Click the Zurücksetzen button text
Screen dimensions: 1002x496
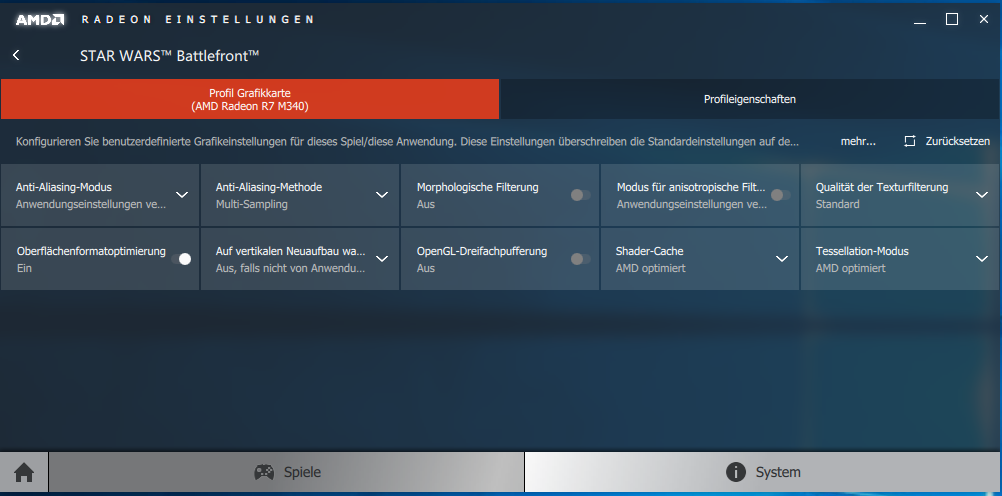click(x=958, y=141)
